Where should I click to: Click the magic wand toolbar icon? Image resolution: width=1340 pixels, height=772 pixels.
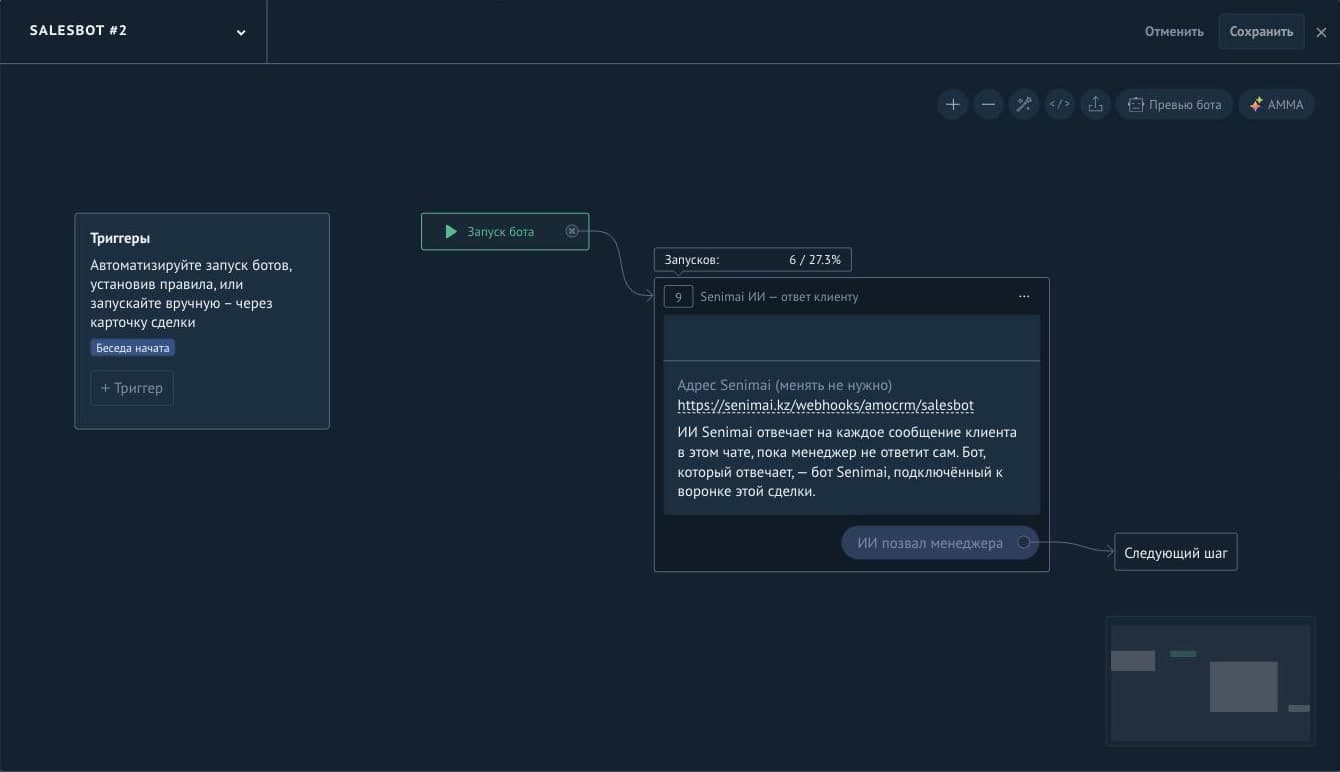click(1024, 104)
